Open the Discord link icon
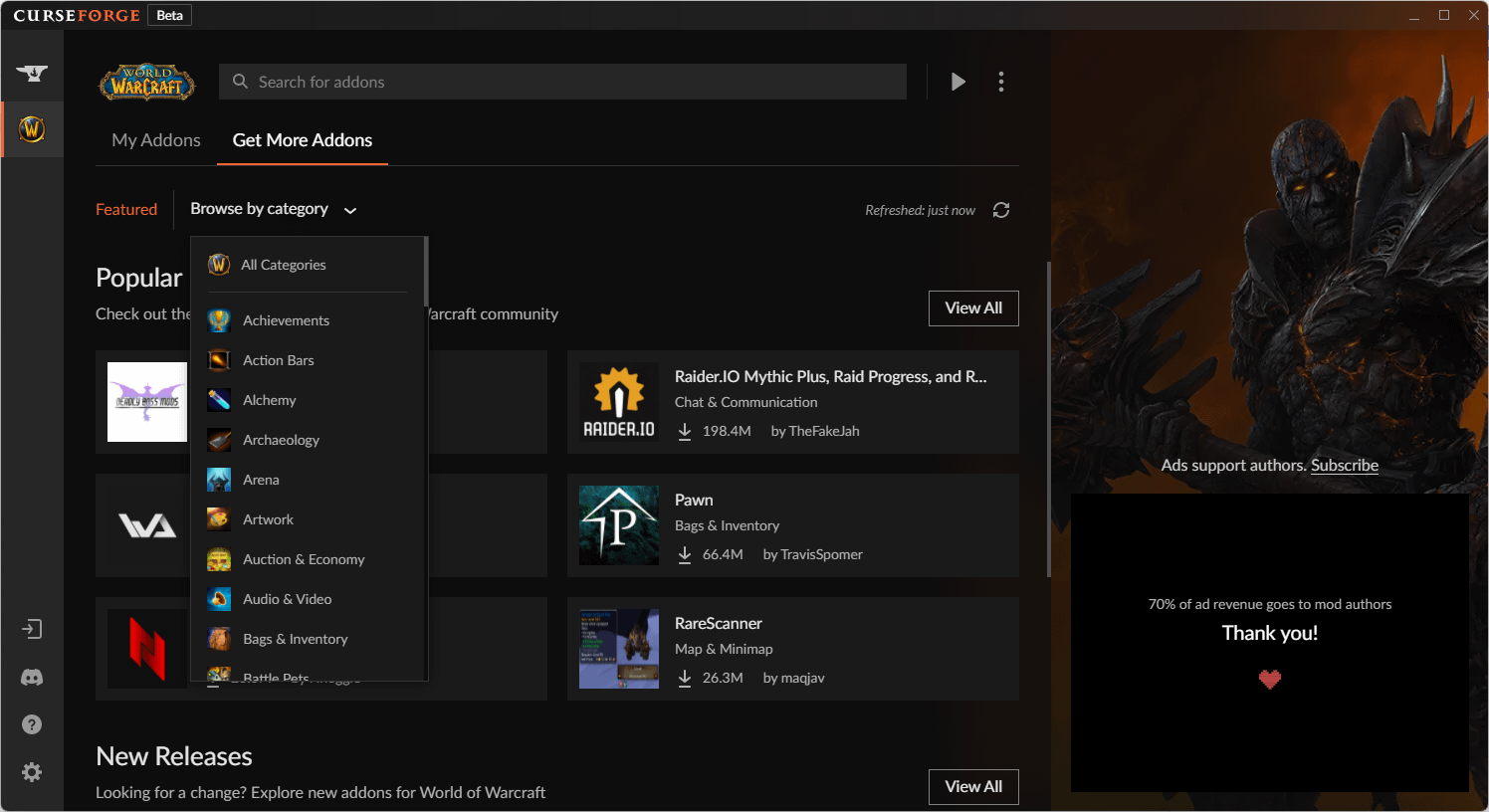 pyautogui.click(x=32, y=677)
